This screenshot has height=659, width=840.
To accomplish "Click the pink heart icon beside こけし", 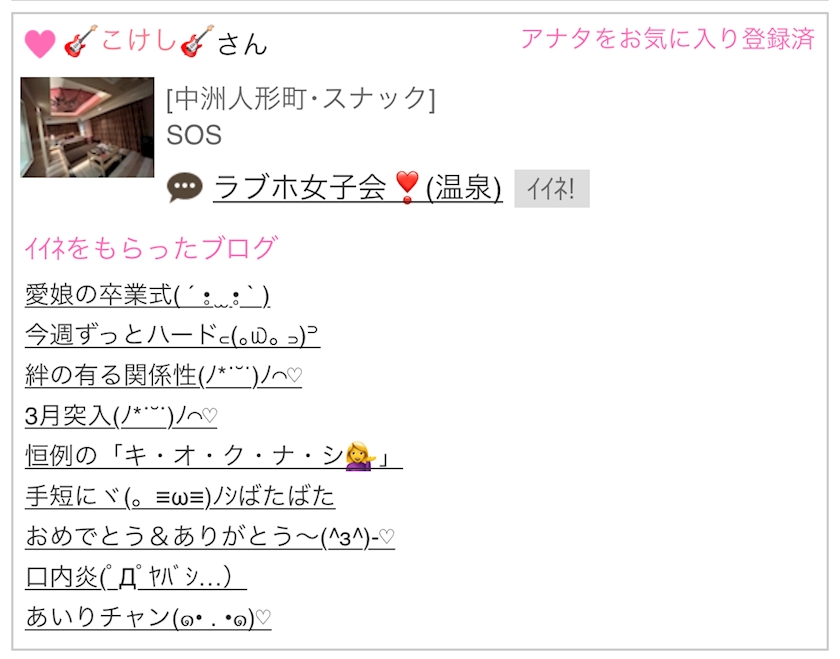I will click(x=40, y=43).
